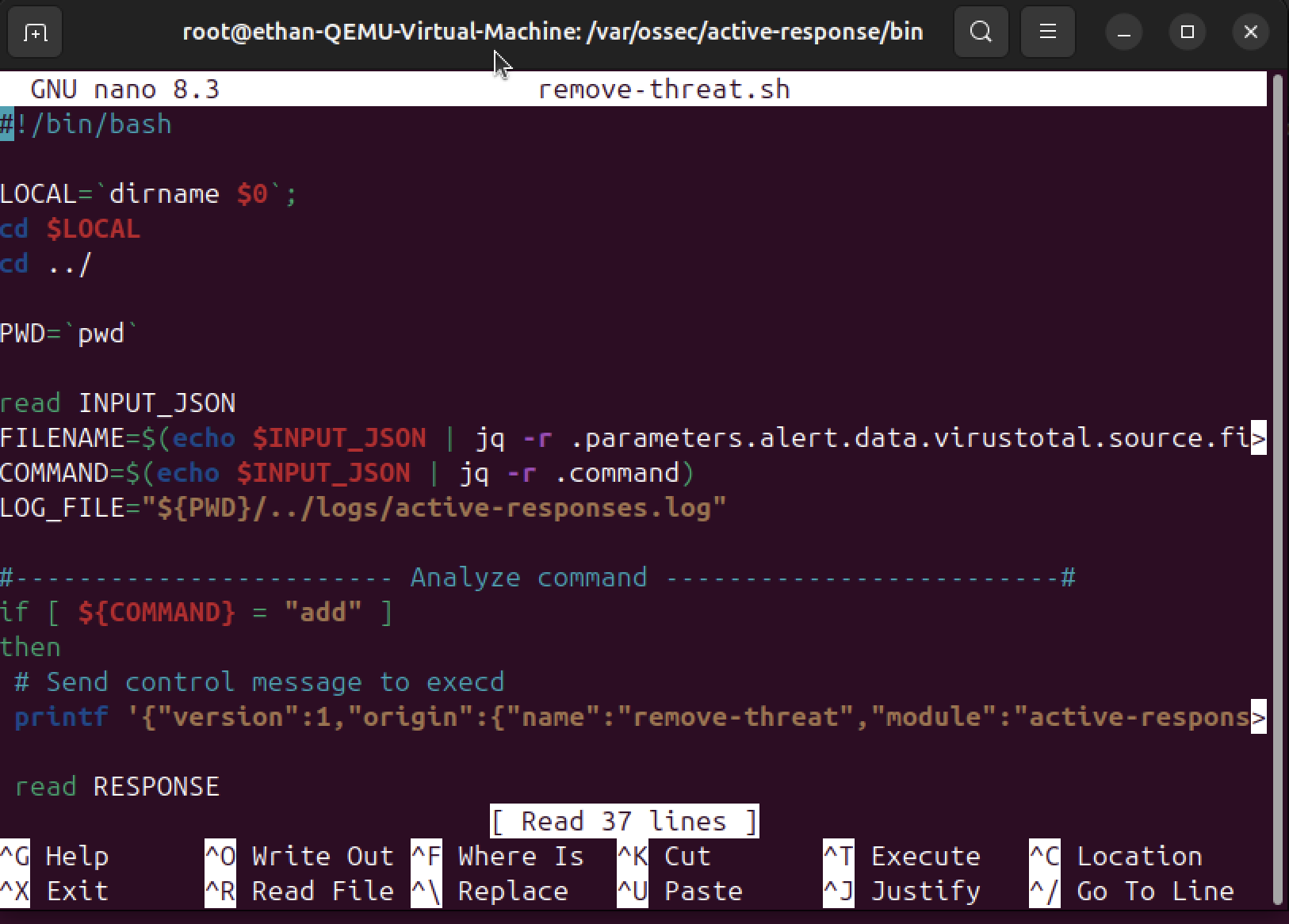Maximize the terminal window

[x=1187, y=32]
